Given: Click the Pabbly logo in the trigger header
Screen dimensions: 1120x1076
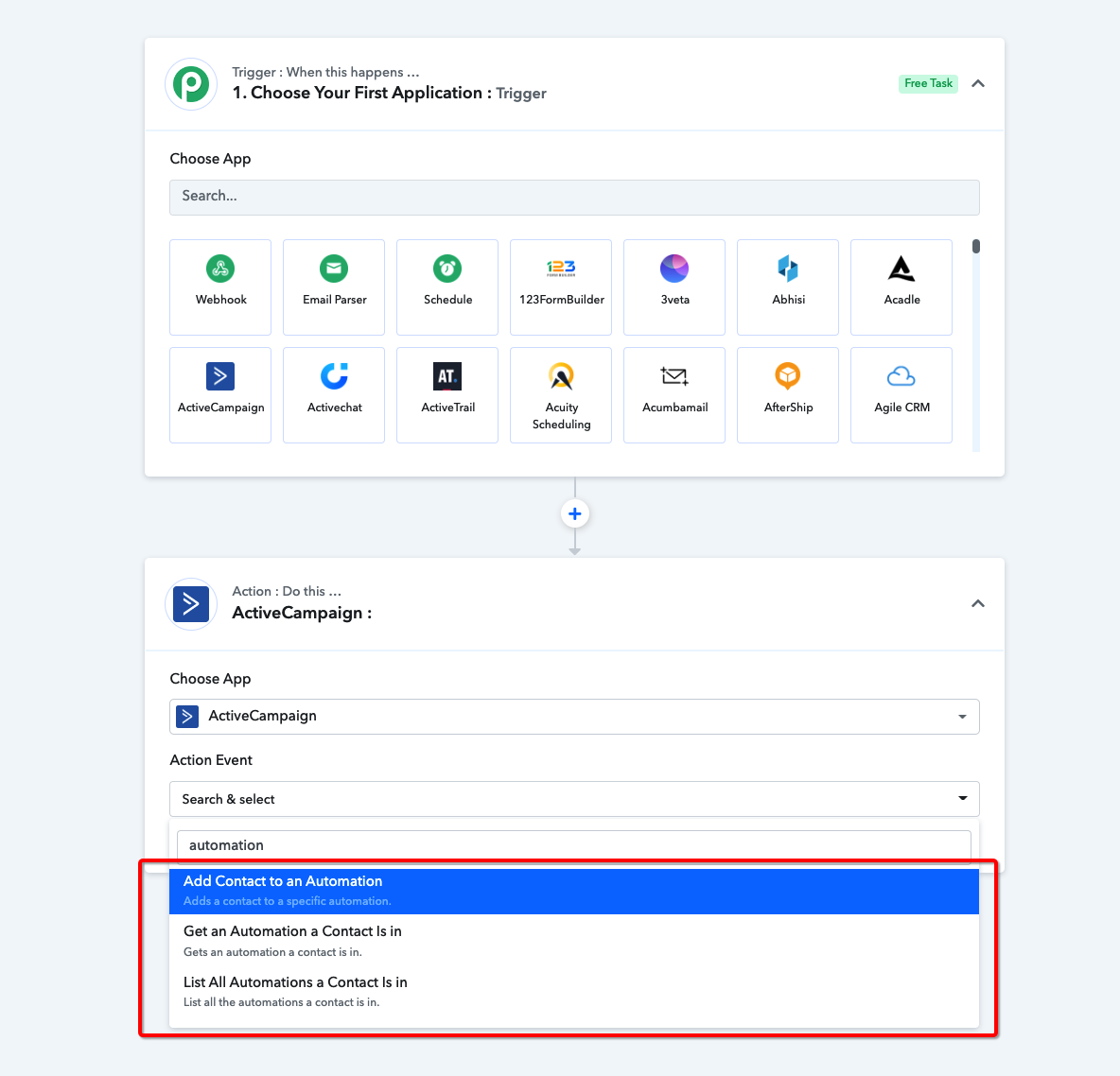Looking at the screenshot, I should click(191, 84).
